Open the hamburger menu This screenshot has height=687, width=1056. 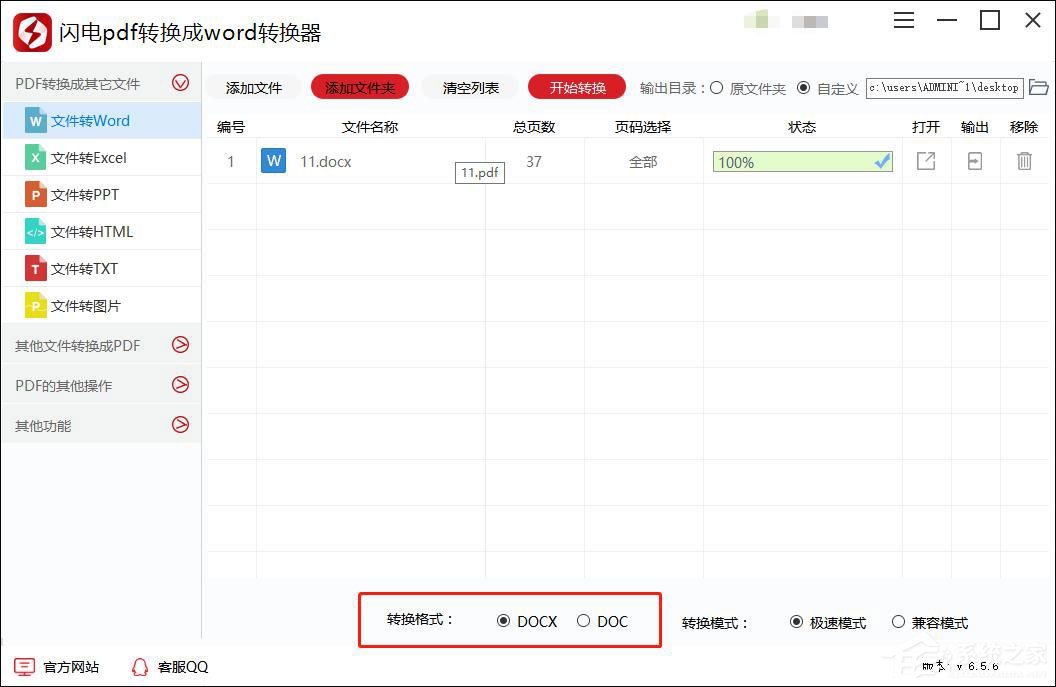click(903, 19)
